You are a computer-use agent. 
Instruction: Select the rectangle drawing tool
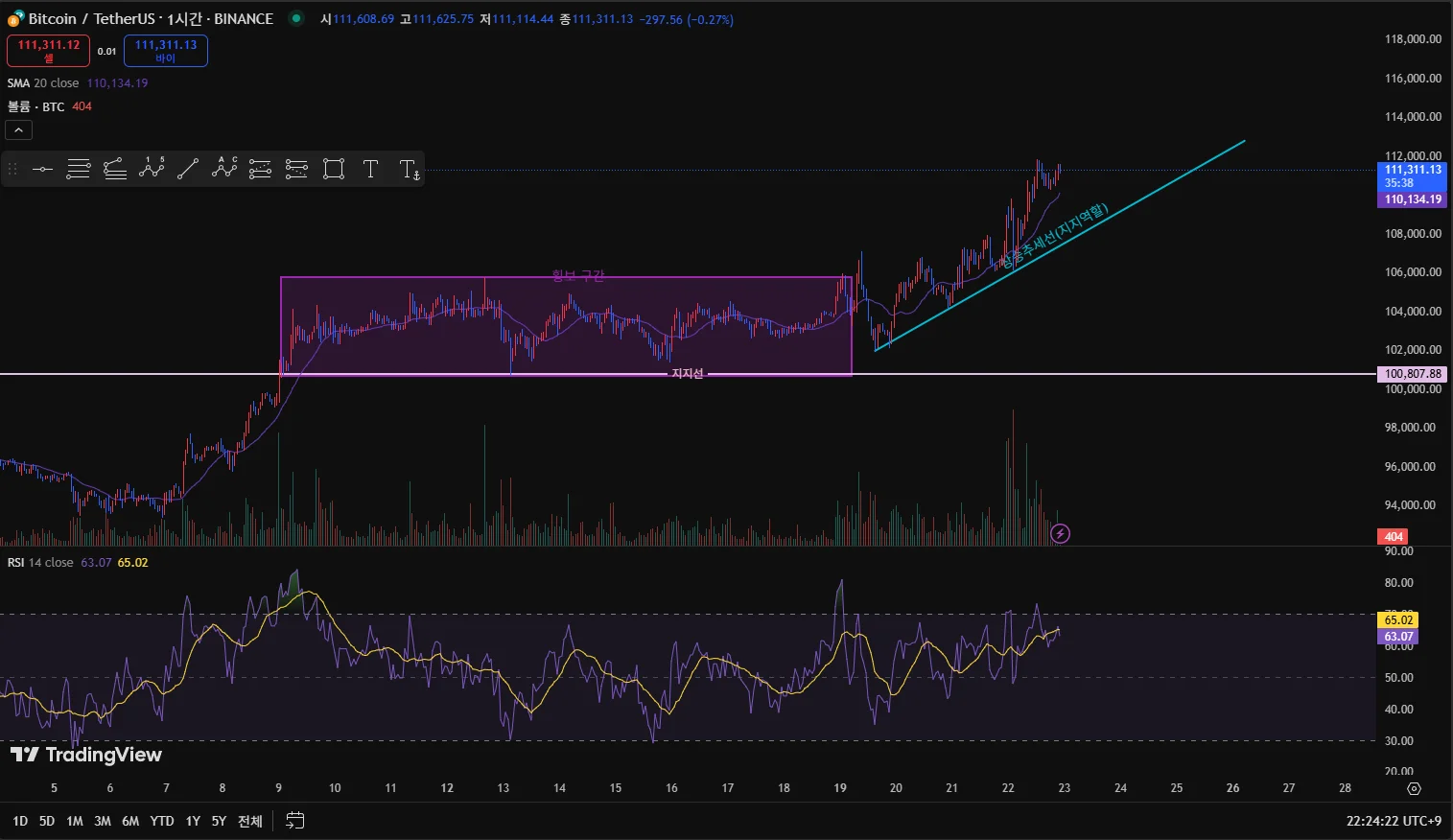point(334,170)
